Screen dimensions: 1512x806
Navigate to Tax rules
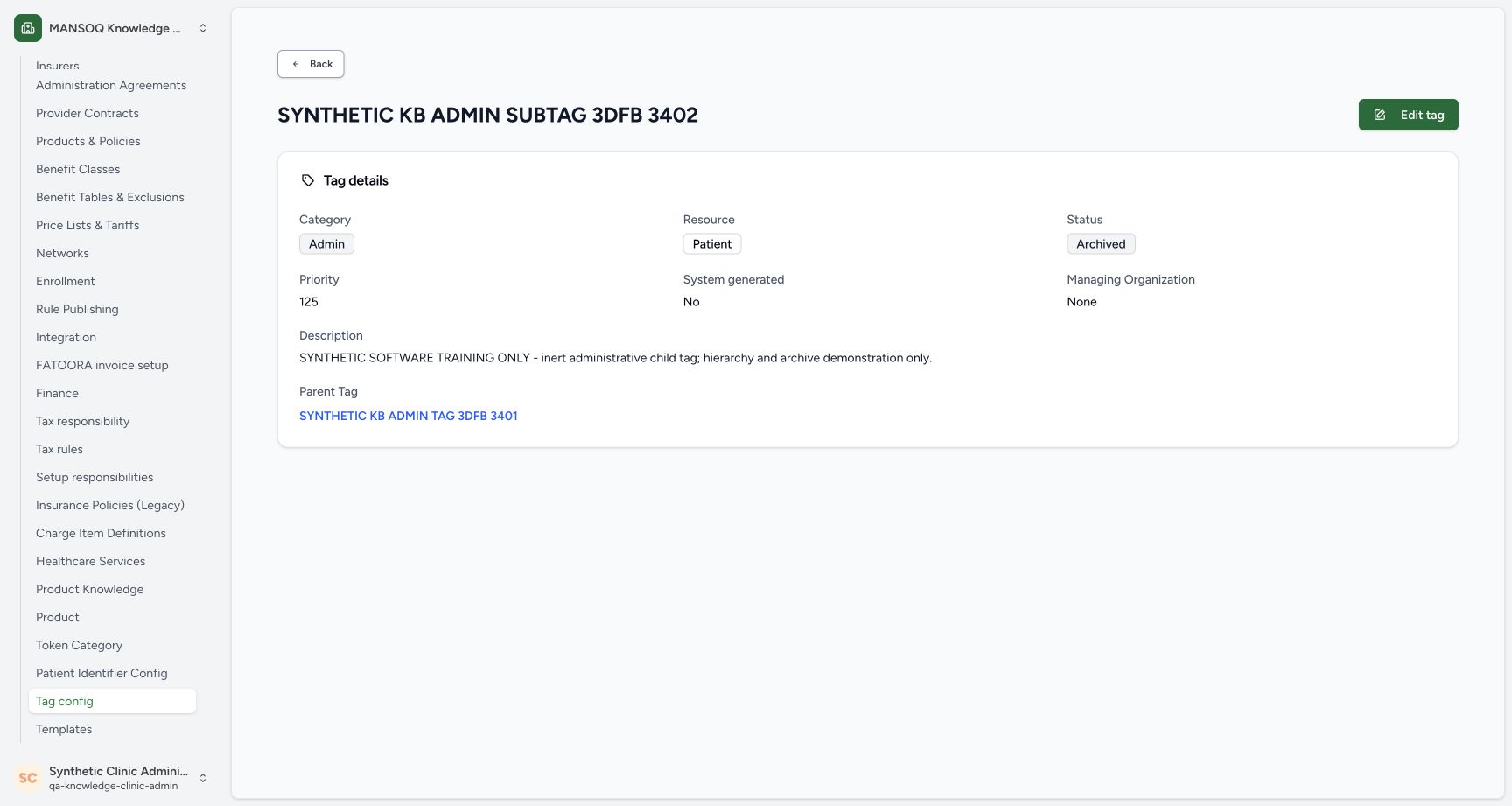click(x=59, y=449)
